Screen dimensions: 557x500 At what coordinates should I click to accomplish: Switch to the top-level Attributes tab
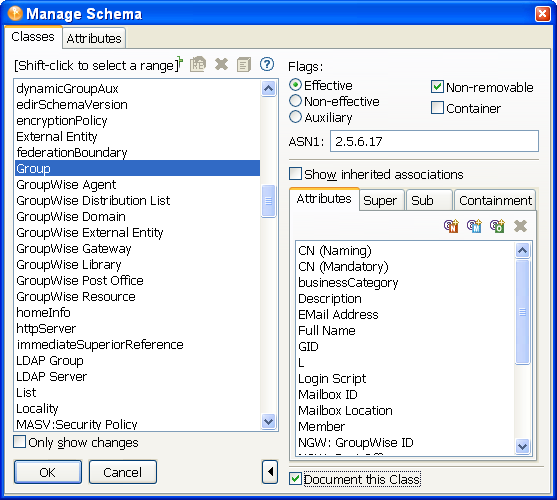94,38
